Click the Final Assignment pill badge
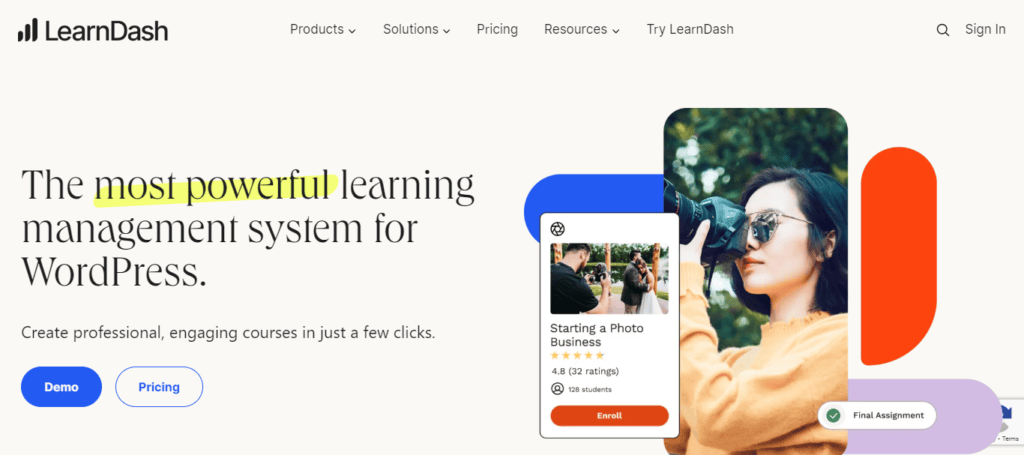This screenshot has width=1024, height=455. point(876,415)
